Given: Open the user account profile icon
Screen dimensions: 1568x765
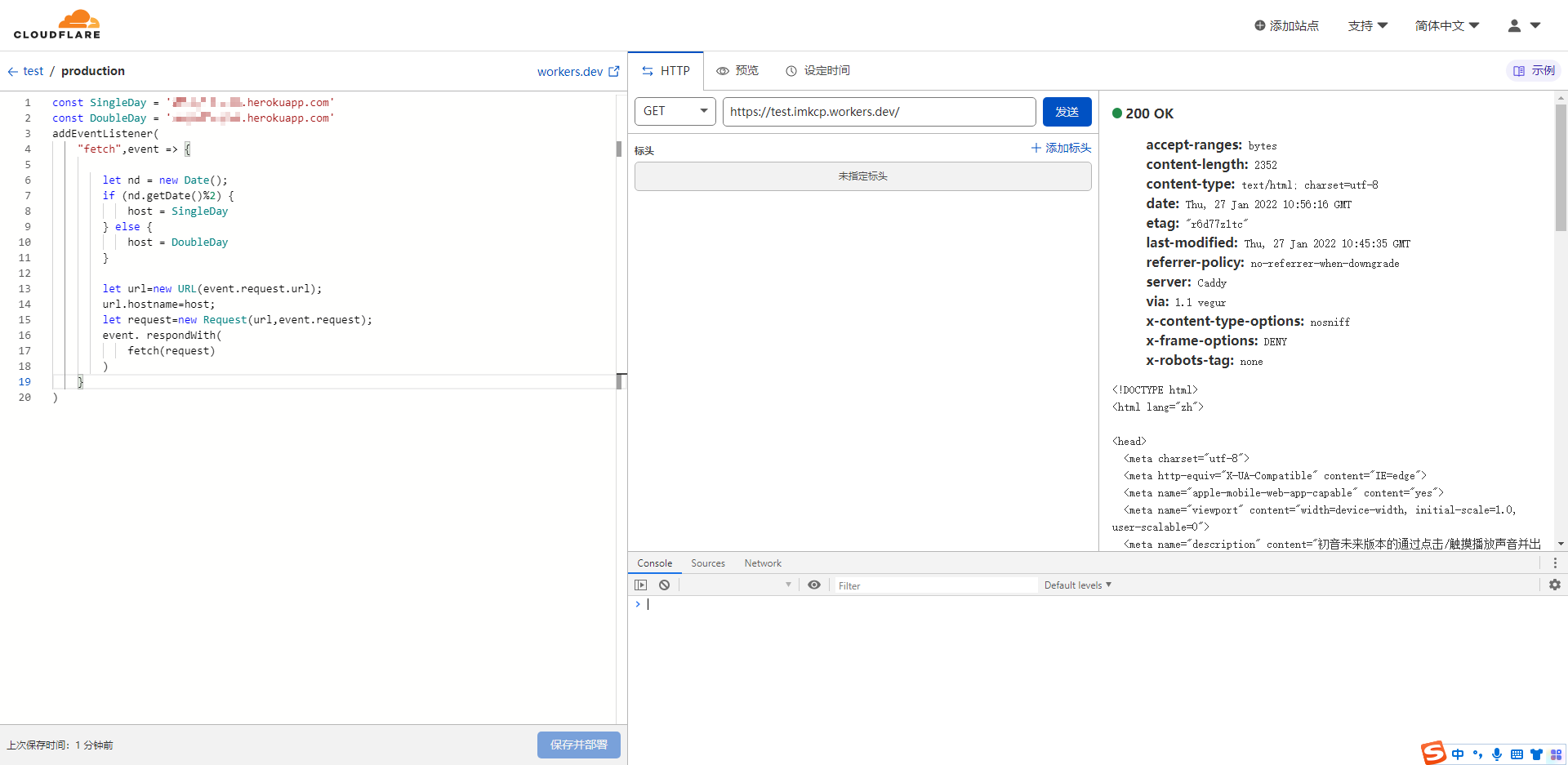Looking at the screenshot, I should tap(1514, 26).
